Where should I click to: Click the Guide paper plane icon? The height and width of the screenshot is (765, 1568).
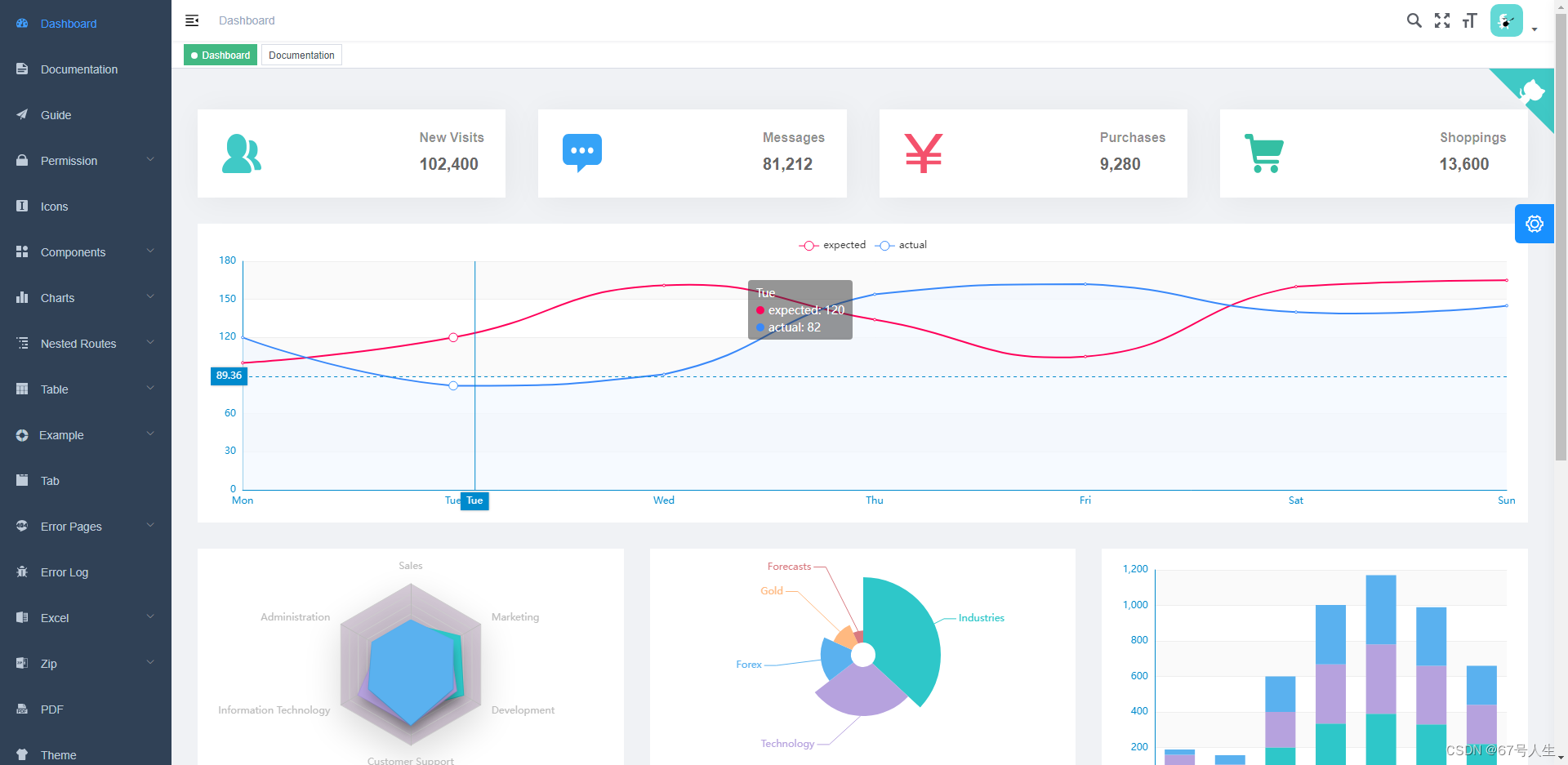[22, 115]
